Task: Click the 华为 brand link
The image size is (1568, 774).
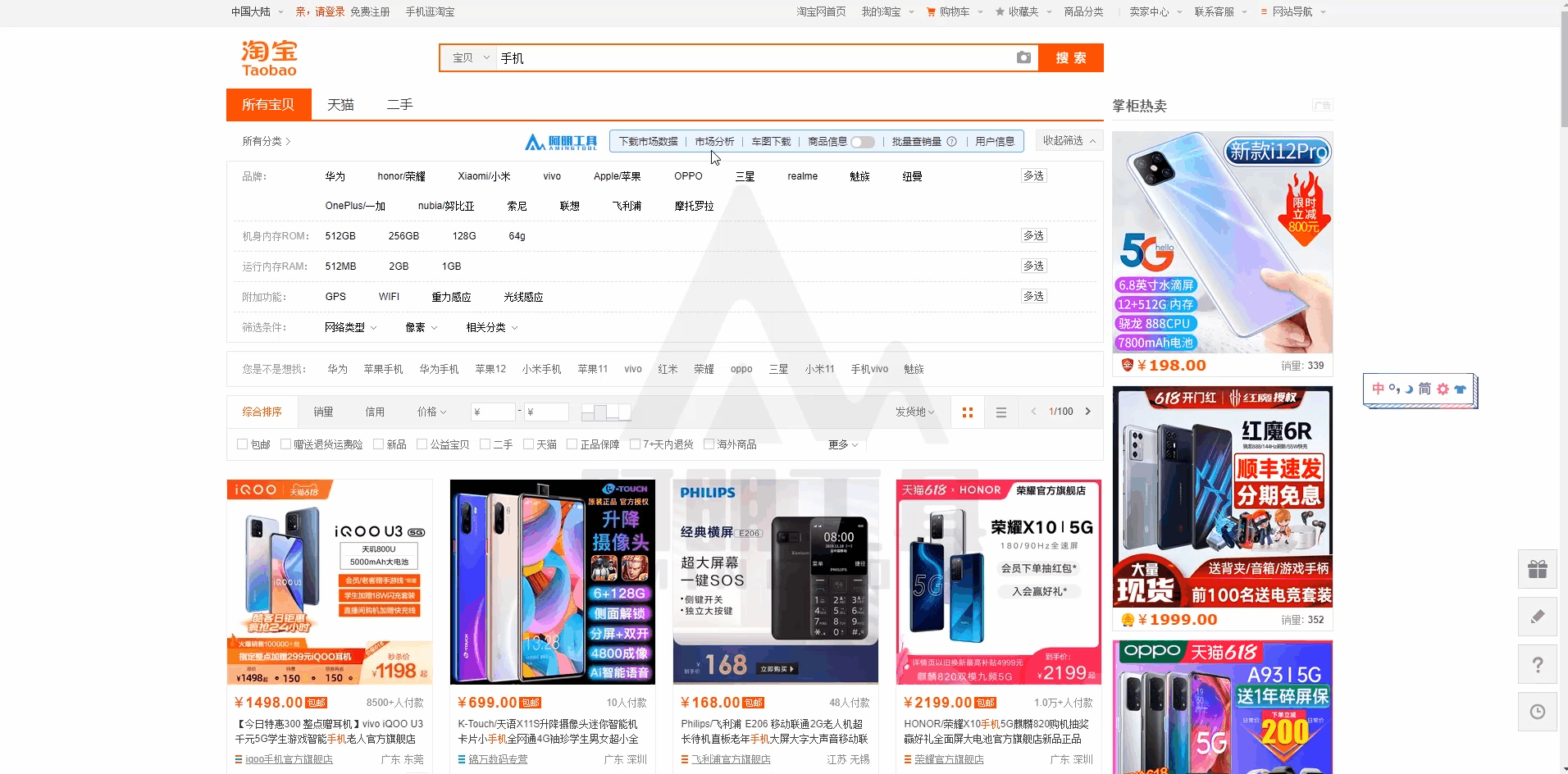Action: 335,176
